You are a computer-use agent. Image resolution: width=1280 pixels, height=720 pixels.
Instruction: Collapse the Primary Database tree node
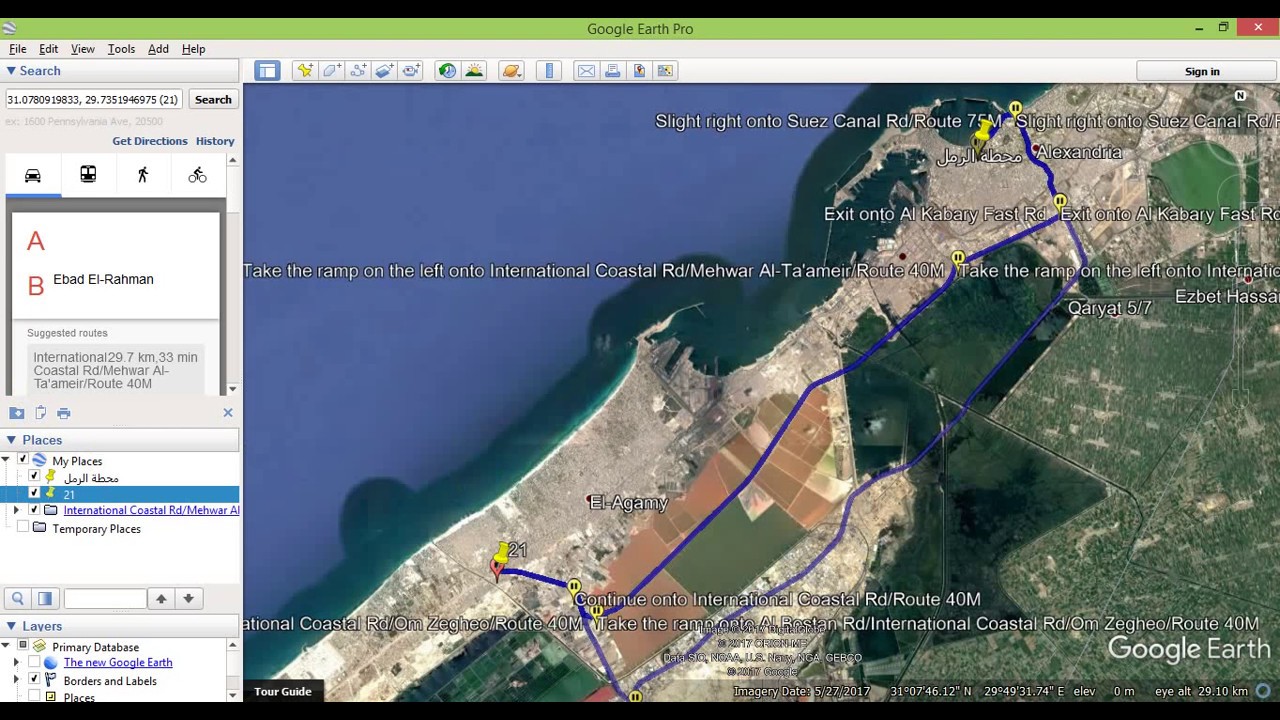[x=6, y=646]
